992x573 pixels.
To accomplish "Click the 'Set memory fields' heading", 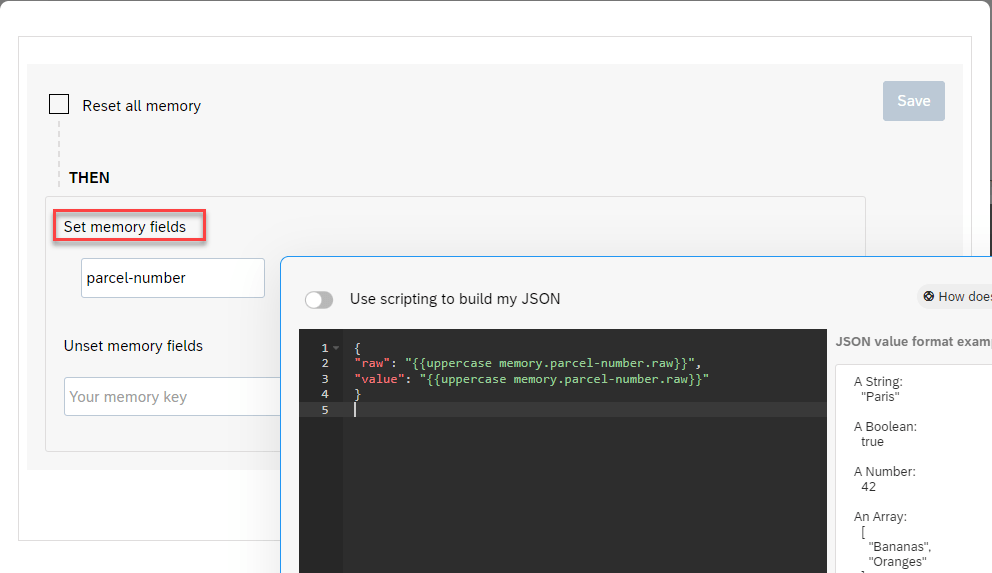I will [125, 227].
